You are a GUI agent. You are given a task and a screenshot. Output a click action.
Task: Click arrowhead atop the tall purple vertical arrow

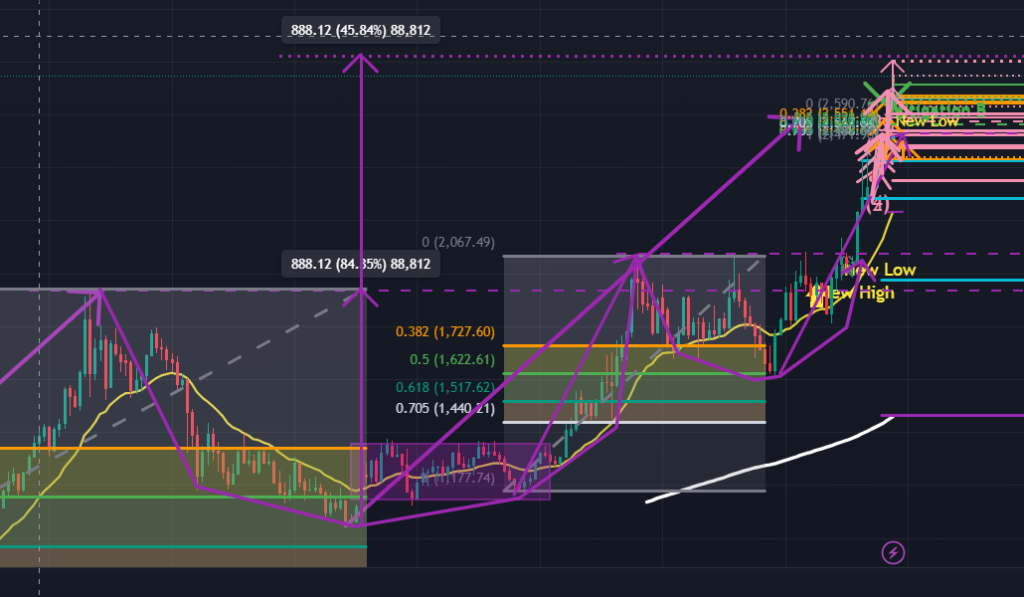(x=359, y=60)
